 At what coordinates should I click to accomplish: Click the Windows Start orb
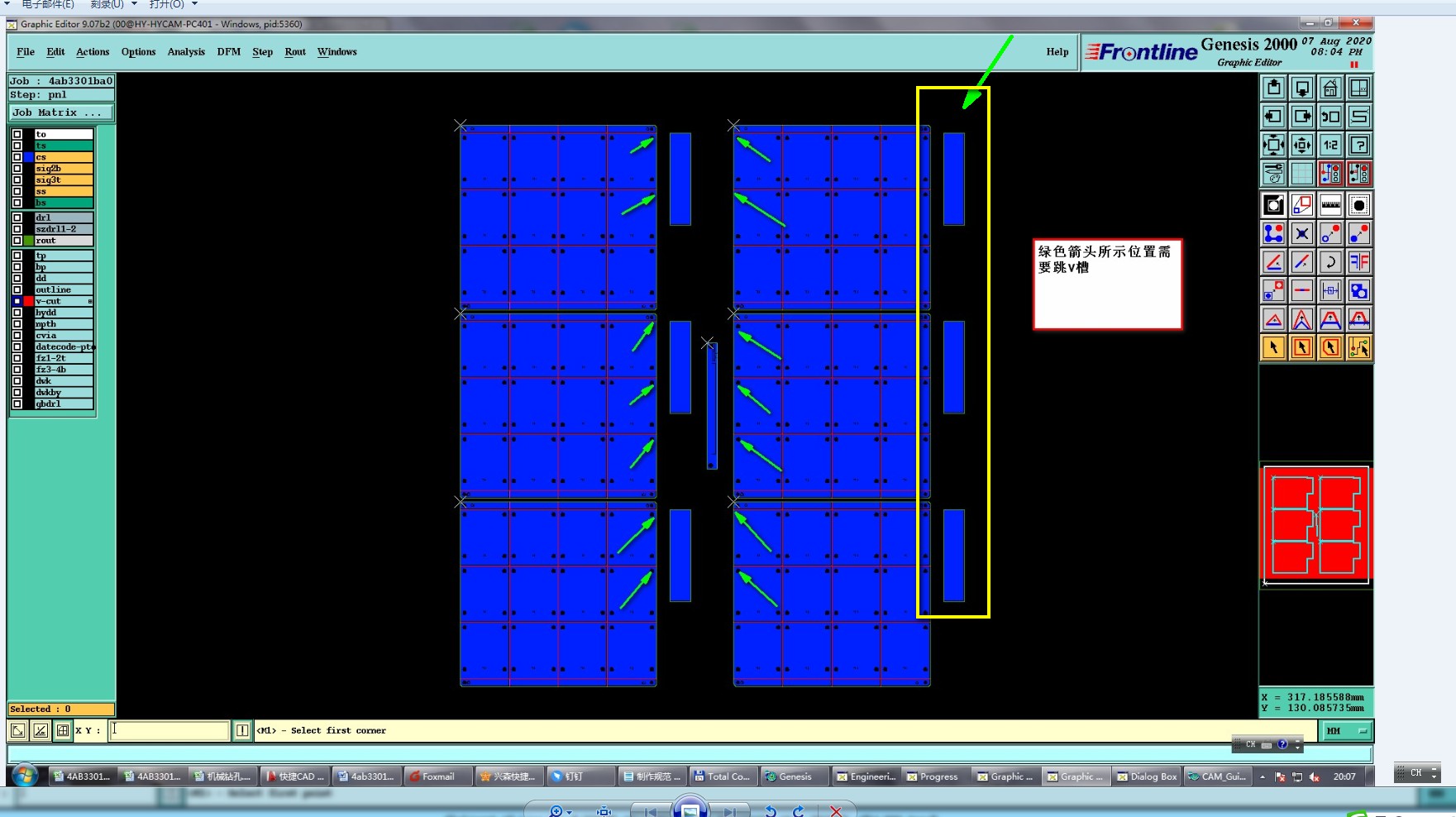click(25, 776)
